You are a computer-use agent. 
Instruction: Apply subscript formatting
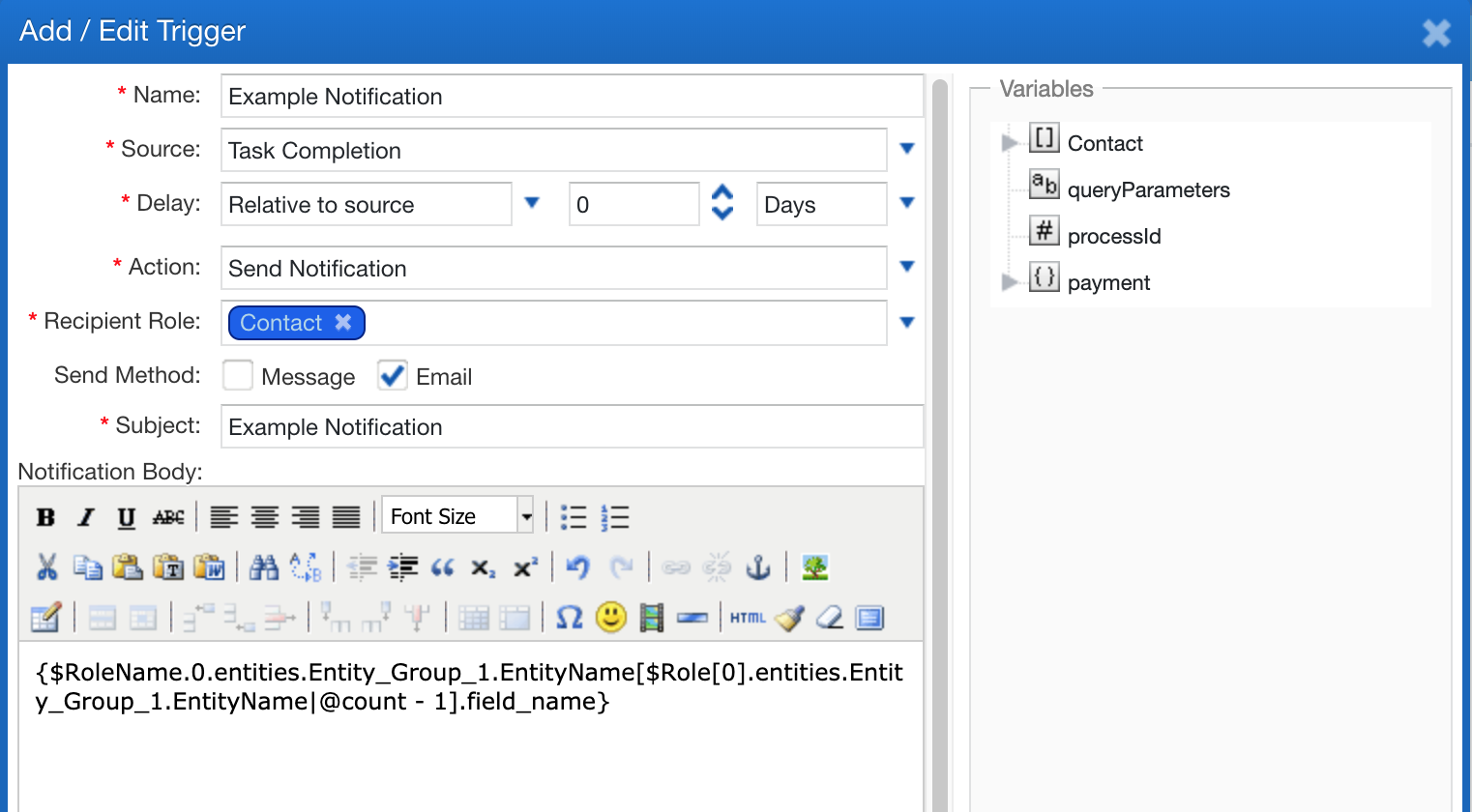click(484, 567)
